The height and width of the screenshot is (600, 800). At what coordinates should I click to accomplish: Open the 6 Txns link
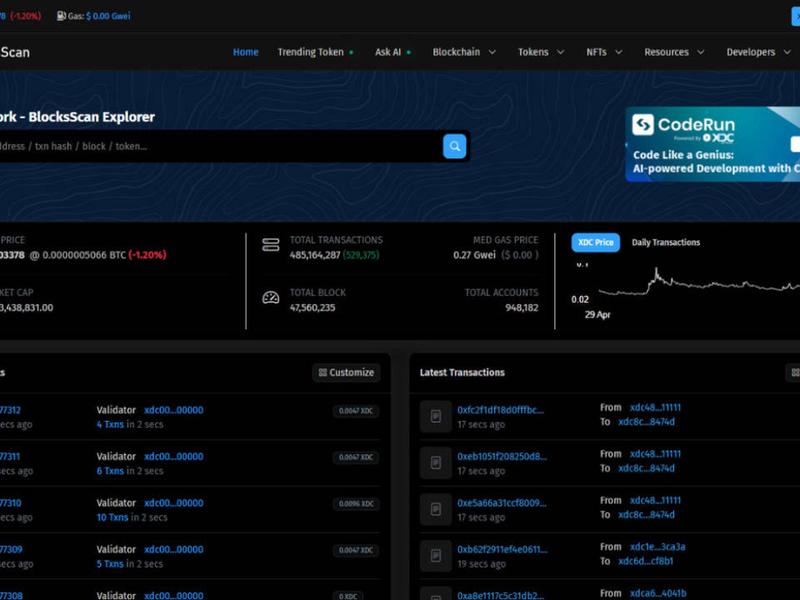coord(110,470)
